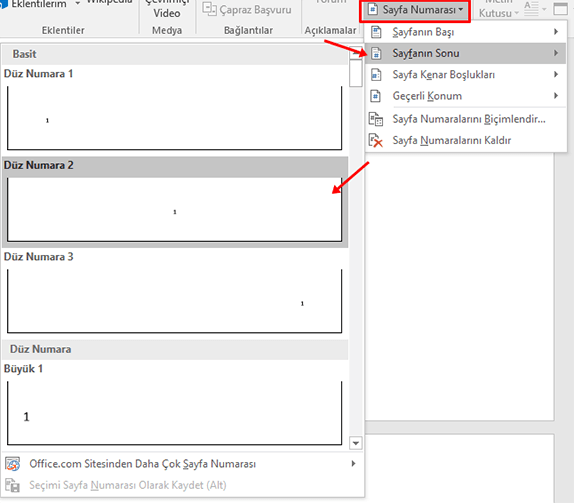
Task: Expand the Office.com page numbers submenu arrow
Action: point(353,463)
